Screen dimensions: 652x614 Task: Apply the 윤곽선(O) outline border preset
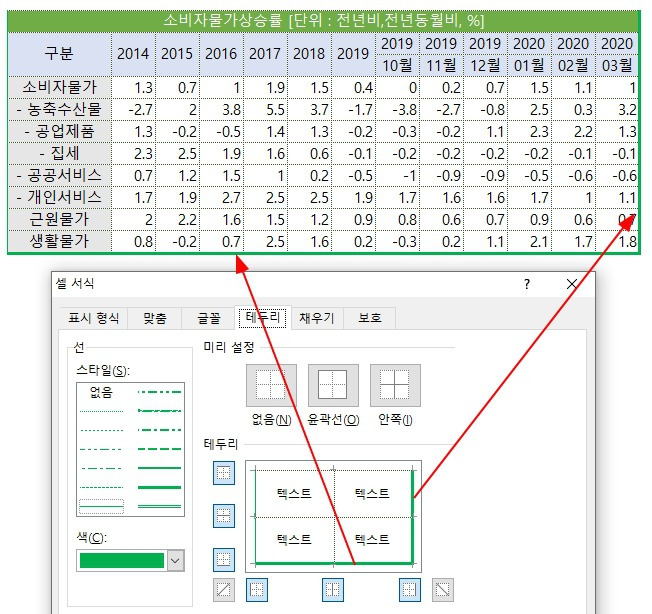(333, 385)
